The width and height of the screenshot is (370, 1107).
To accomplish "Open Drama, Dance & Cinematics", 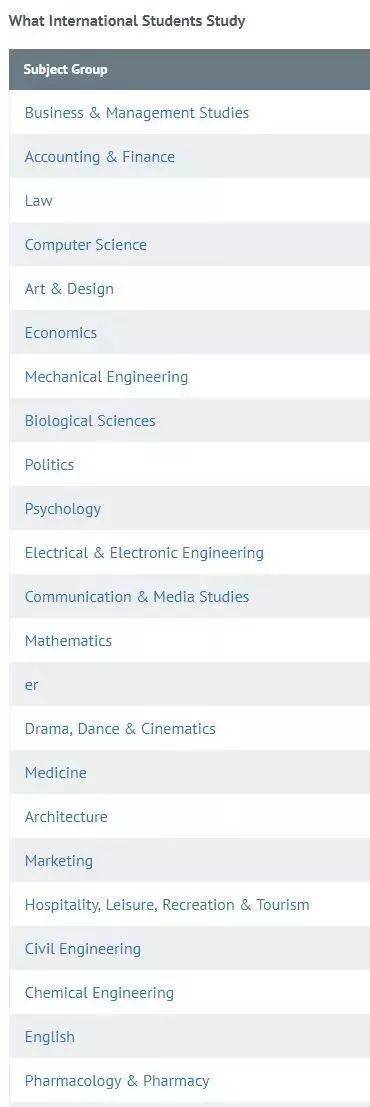I will point(120,729).
